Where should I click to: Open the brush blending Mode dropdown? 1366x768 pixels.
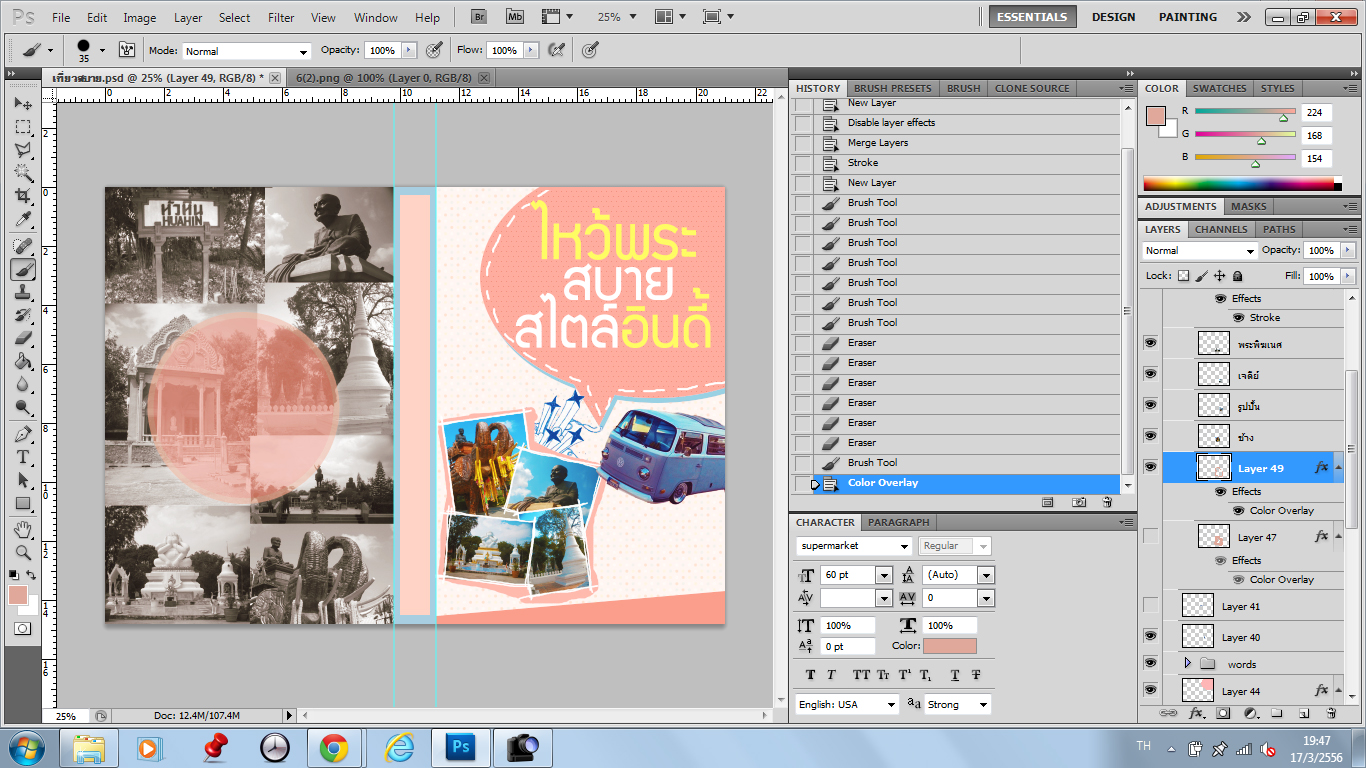tap(247, 51)
